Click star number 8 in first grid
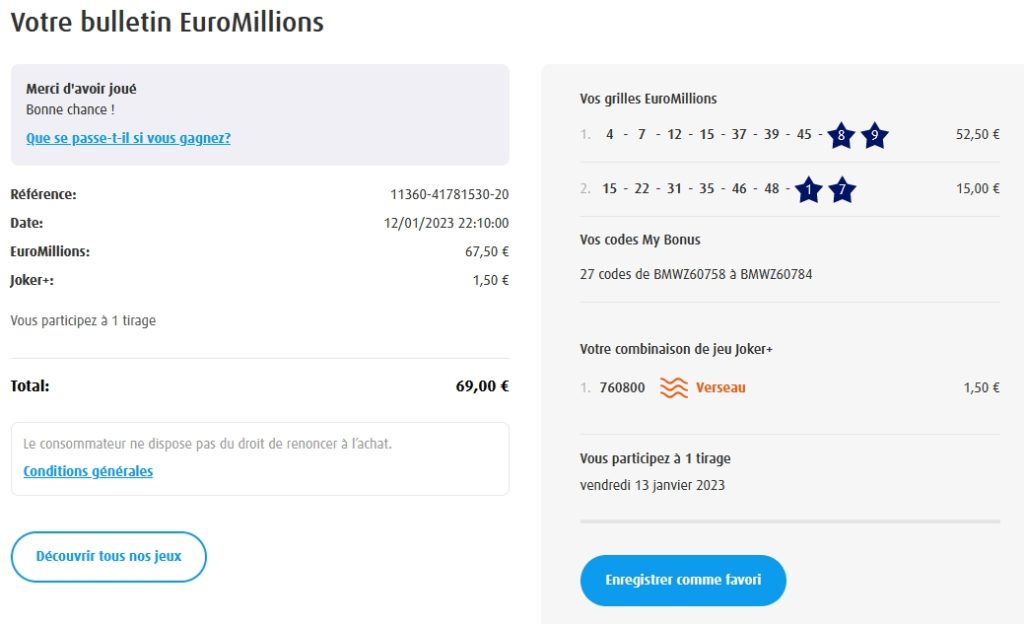This screenshot has width=1024, height=624. 841,135
